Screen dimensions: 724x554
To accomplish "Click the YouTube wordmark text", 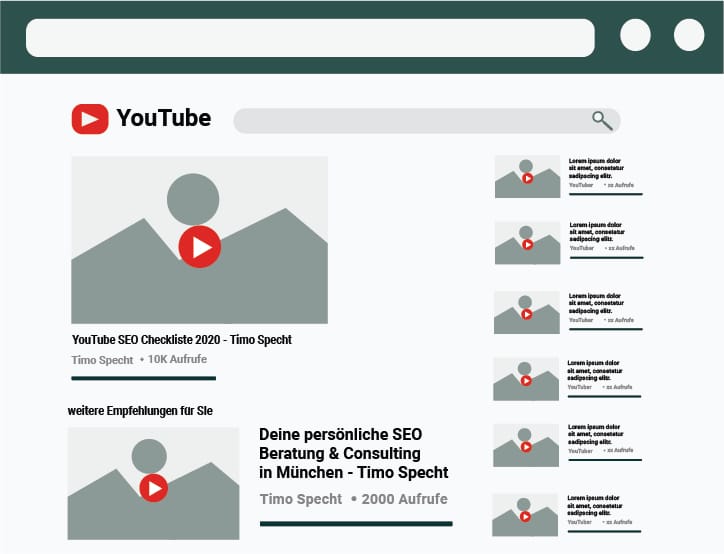I will click(x=164, y=118).
